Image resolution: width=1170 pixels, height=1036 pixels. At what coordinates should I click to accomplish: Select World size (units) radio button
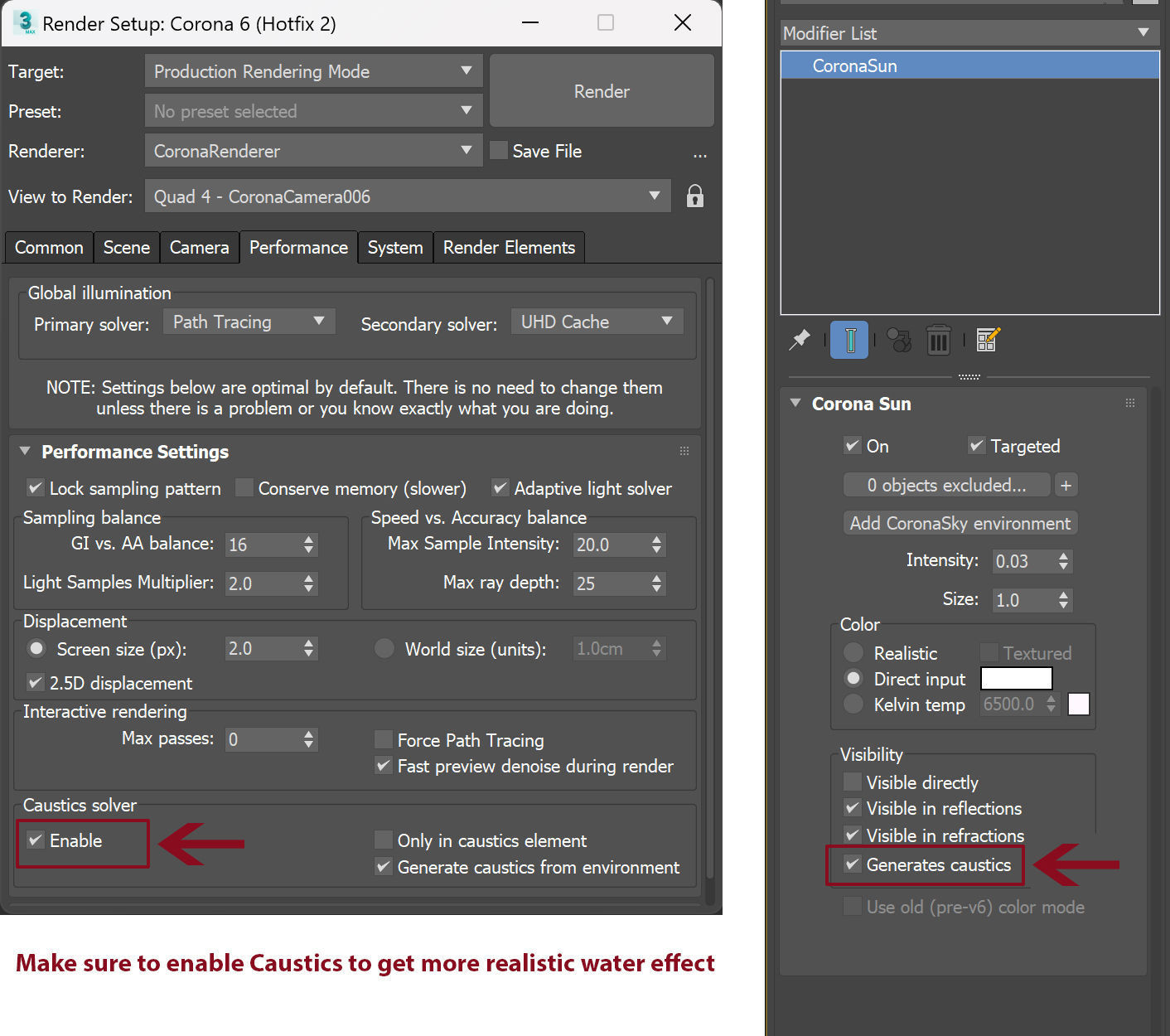tap(384, 648)
